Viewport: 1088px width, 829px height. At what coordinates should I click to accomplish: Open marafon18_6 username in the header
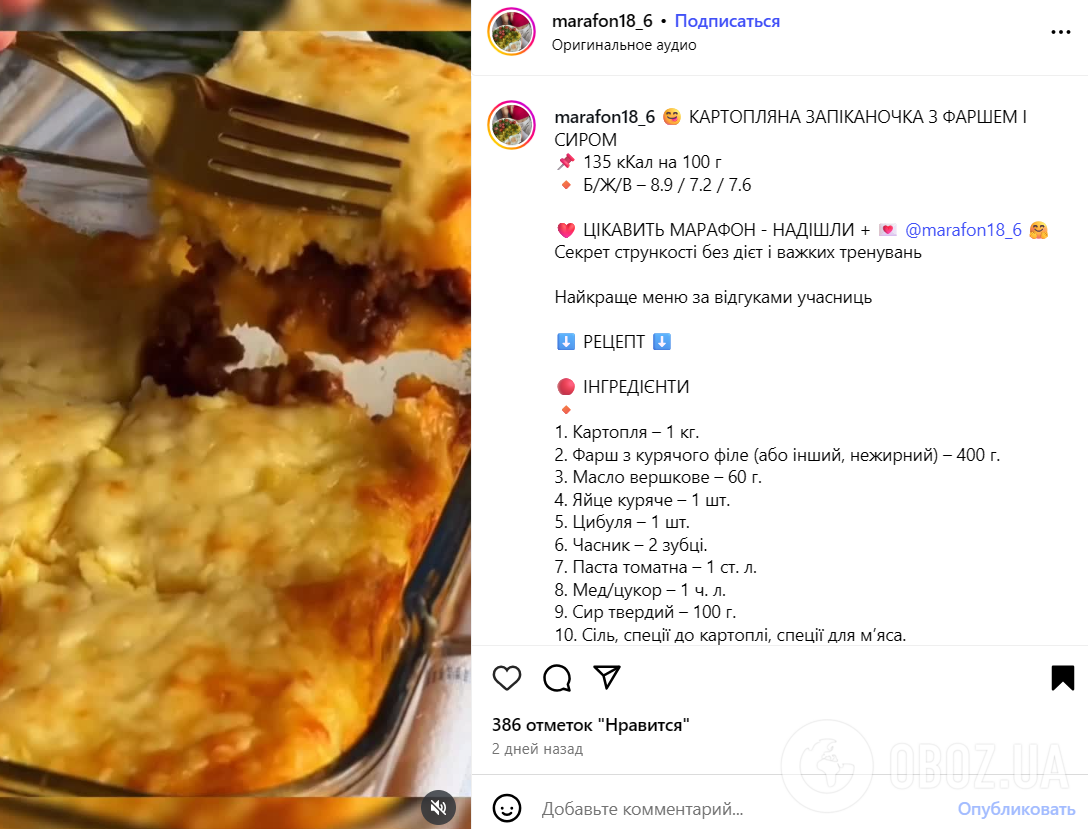(x=602, y=22)
